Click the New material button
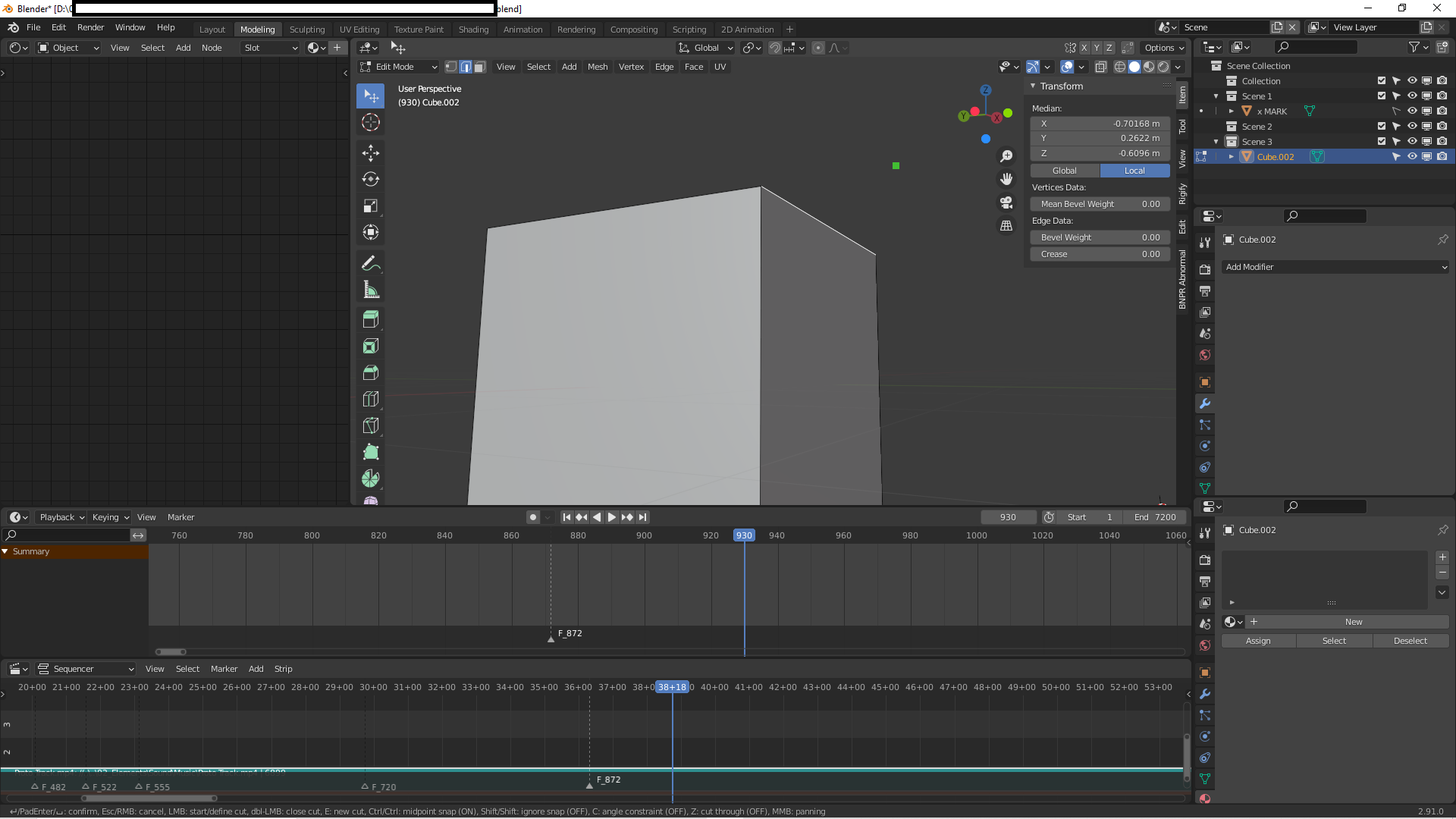 click(1354, 622)
